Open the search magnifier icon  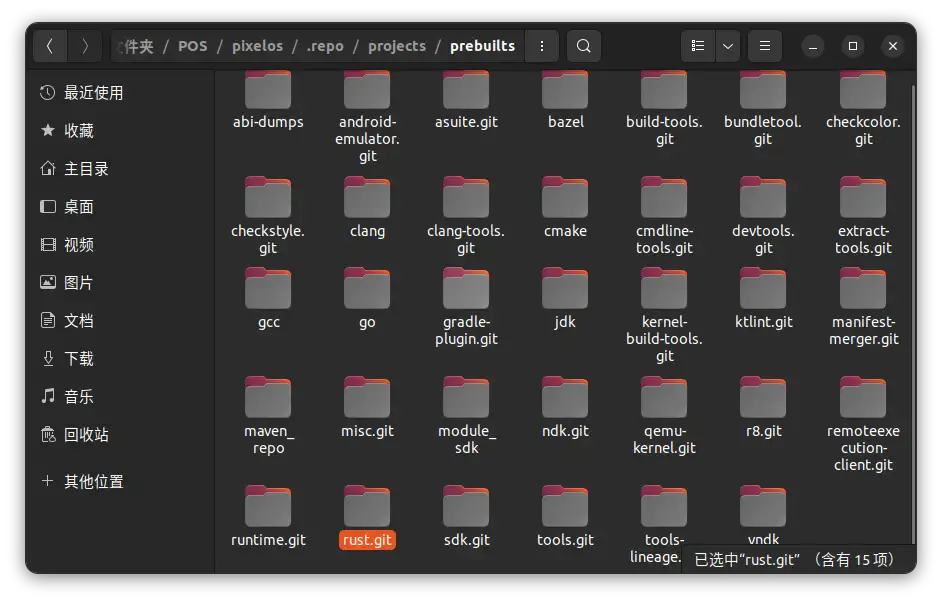(x=584, y=46)
